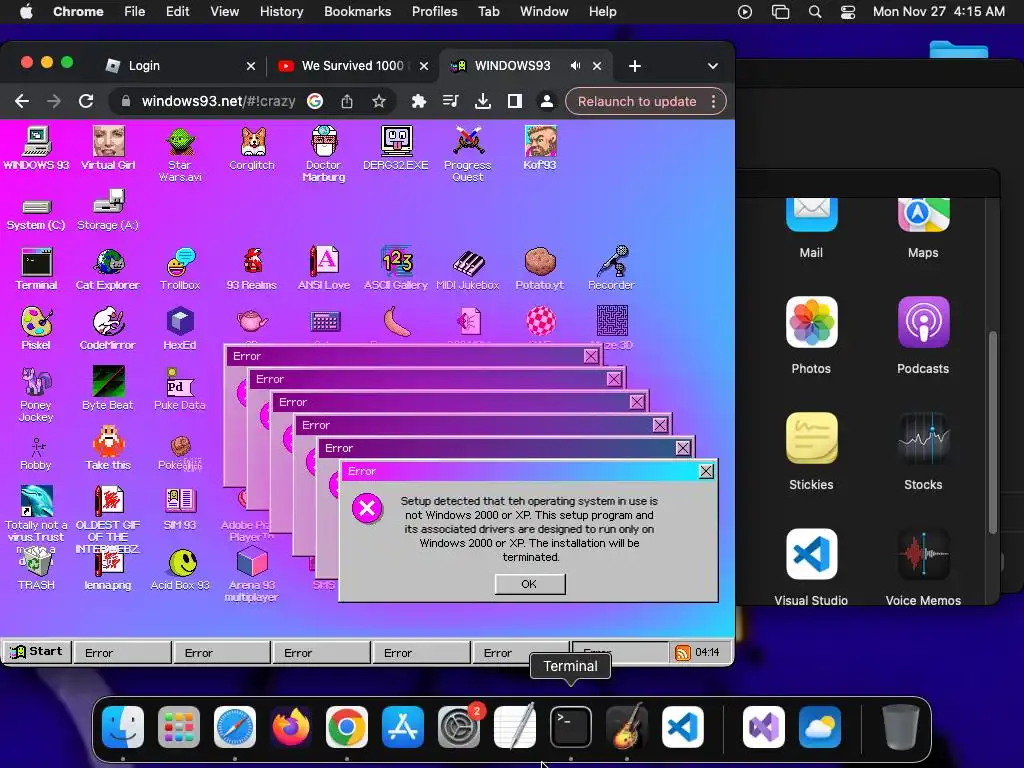Open the TRASH bin icon

coord(37,568)
